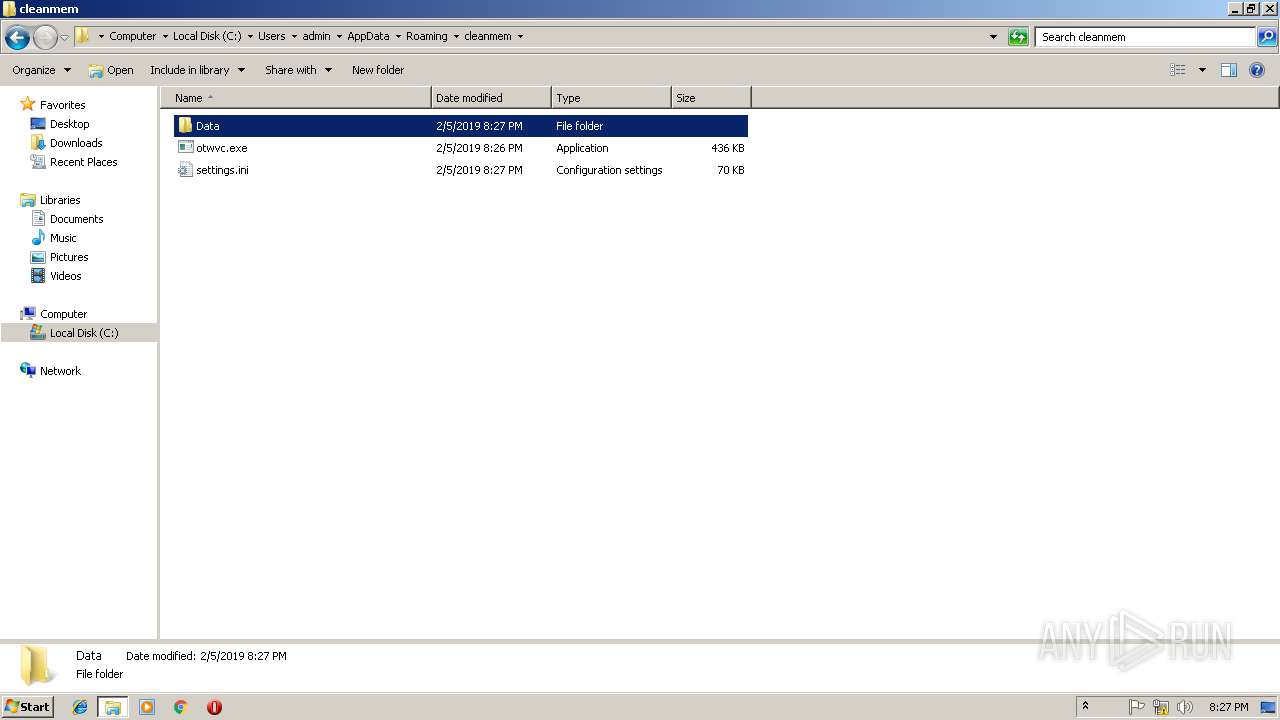Select the settings.ini file icon
This screenshot has height=720, width=1280.
coord(185,170)
